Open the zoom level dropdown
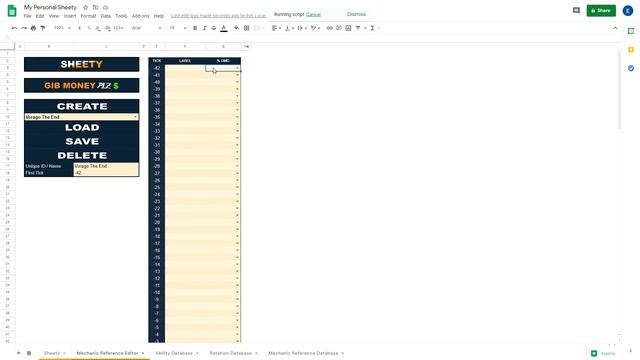Viewport: 640px width, 360px height. tap(62, 28)
